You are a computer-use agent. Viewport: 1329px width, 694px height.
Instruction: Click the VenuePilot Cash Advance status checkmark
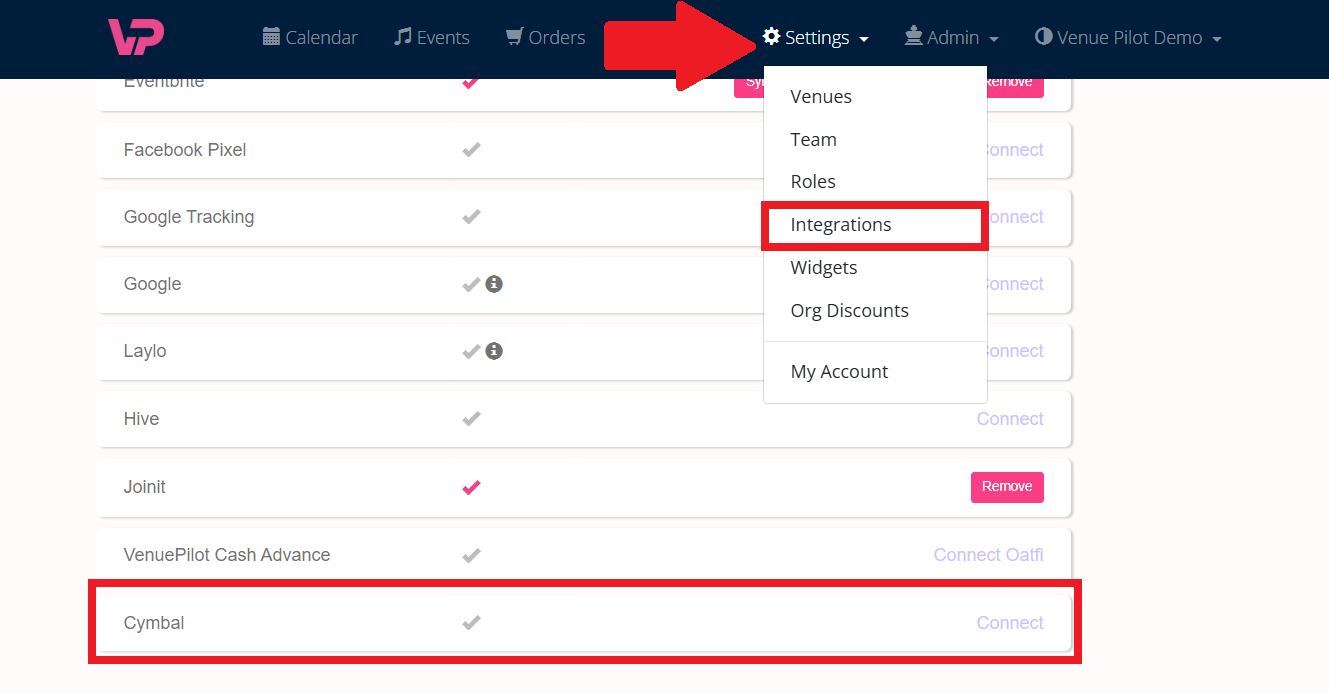(x=471, y=555)
